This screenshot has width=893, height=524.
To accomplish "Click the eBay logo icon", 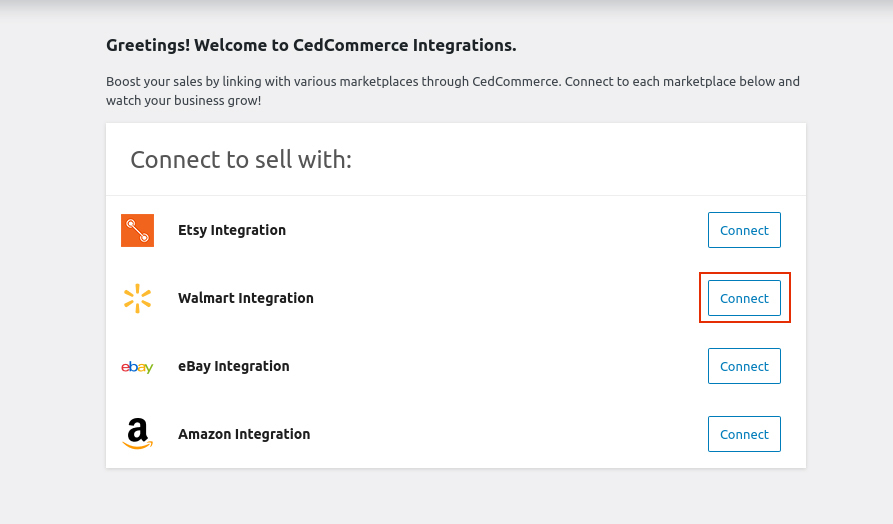I will click(137, 367).
